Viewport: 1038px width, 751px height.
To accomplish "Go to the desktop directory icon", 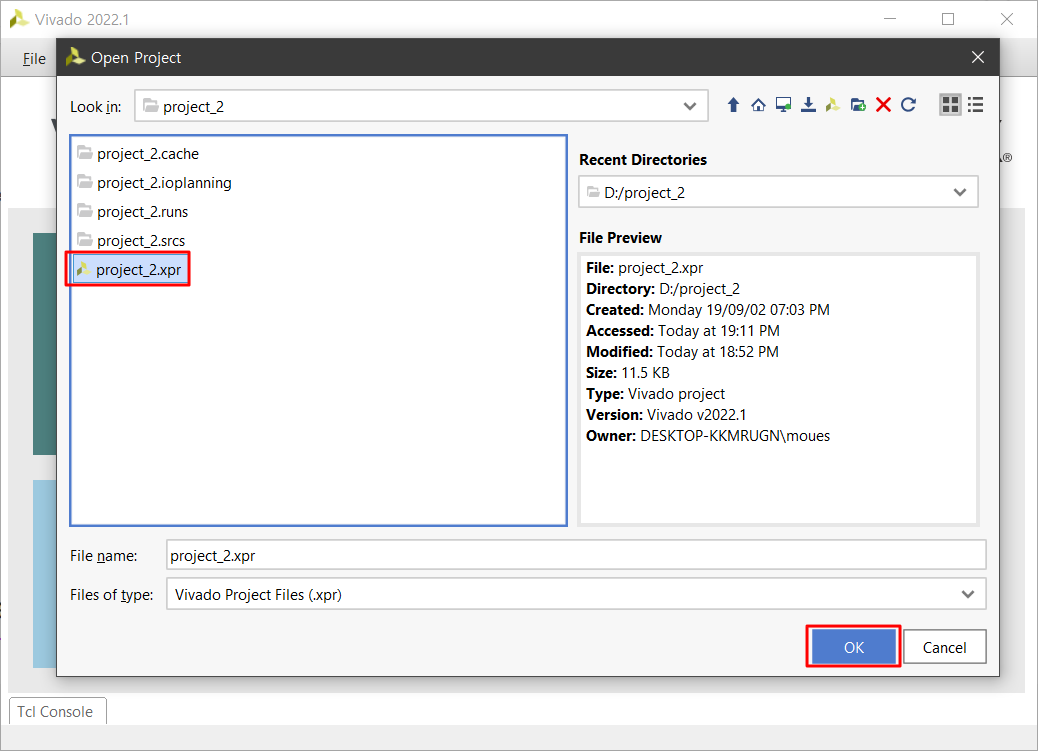I will [783, 105].
